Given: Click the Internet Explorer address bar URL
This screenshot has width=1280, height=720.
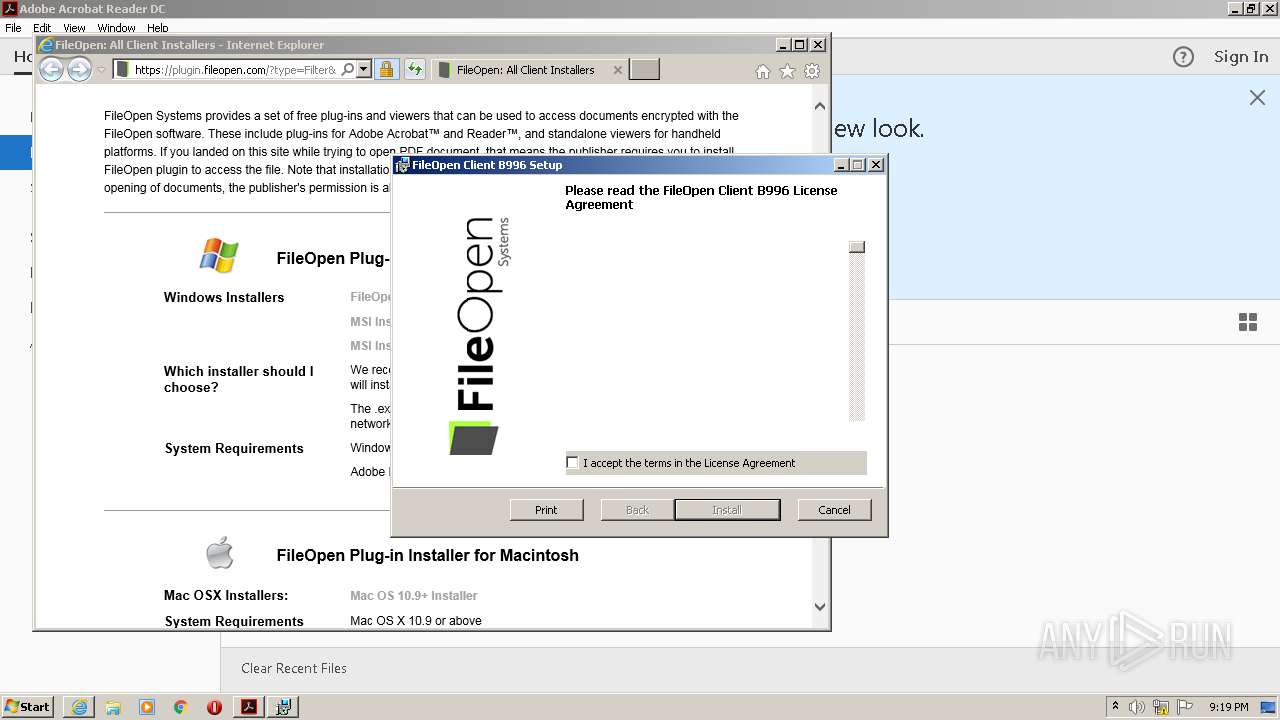Looking at the screenshot, I should coord(235,70).
